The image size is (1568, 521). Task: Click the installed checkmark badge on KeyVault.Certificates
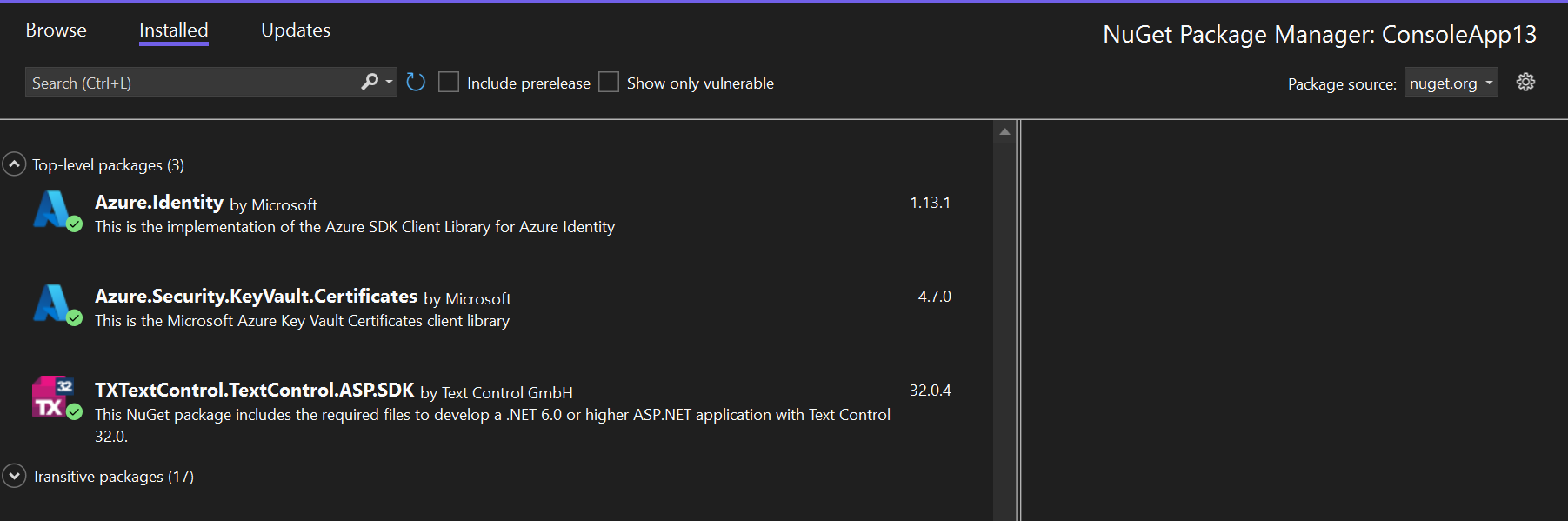[75, 318]
